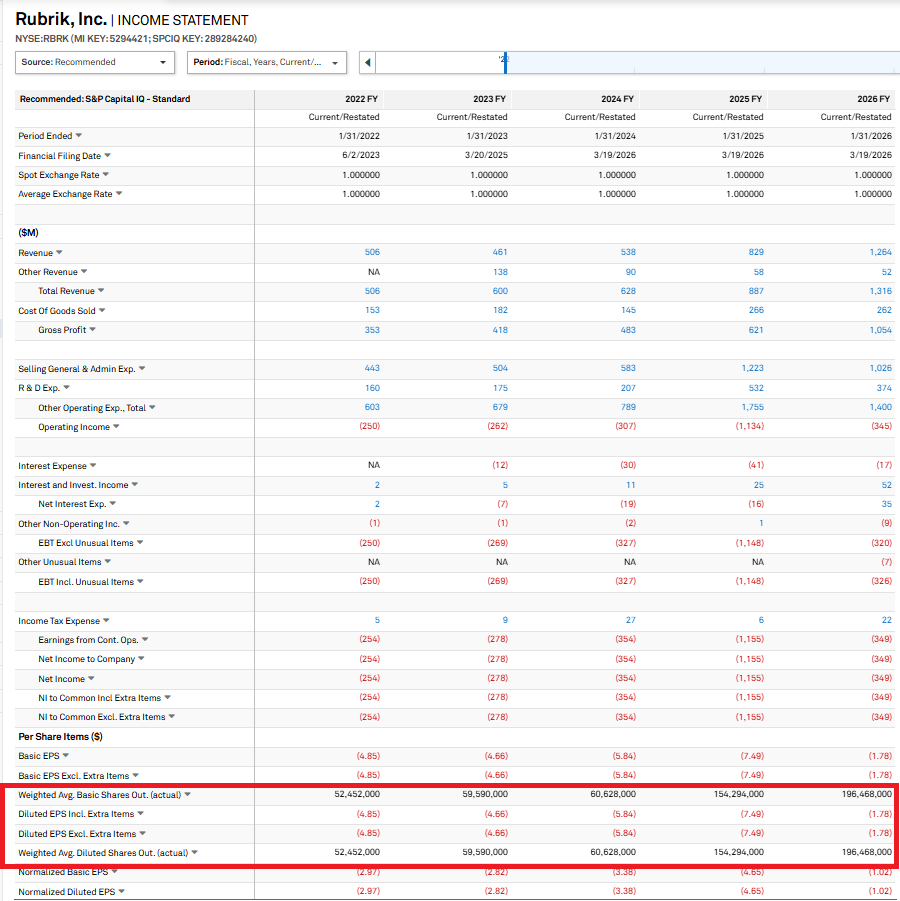Expand the Period Ended row arrow
Viewport: 900px width, 901px height.
click(x=79, y=136)
